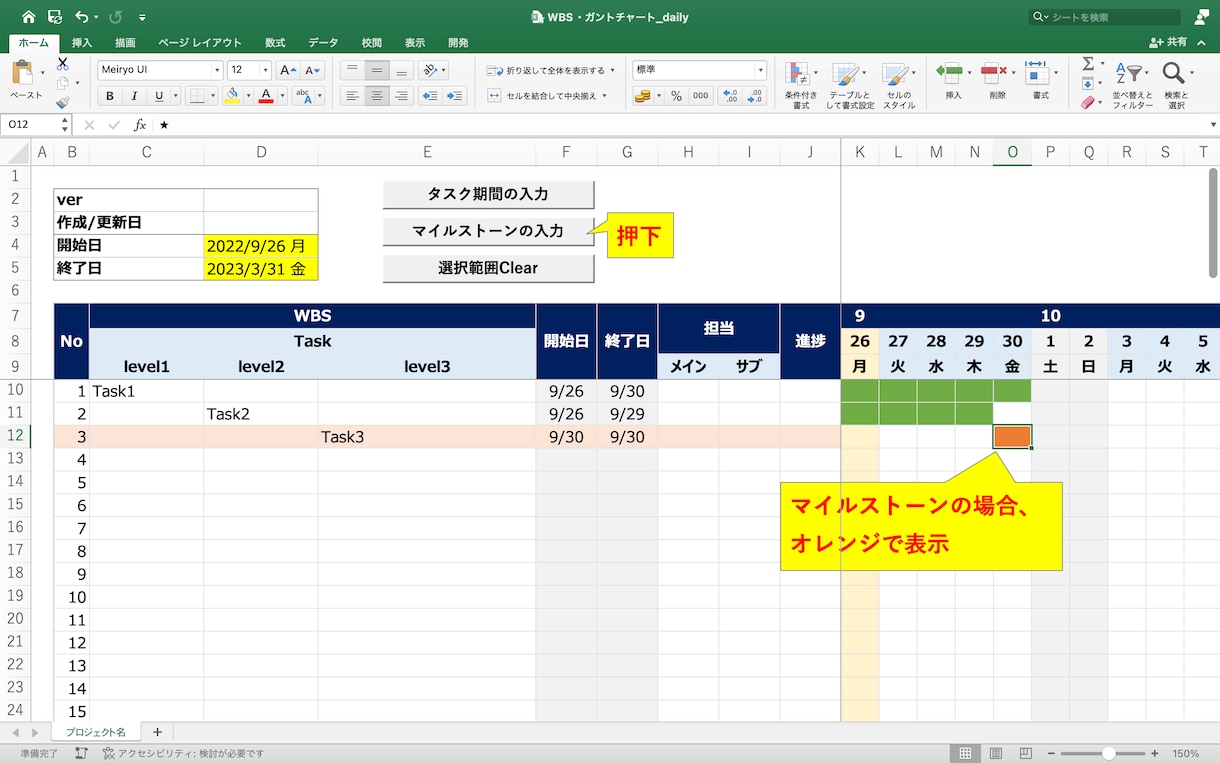This screenshot has height=763, width=1220.
Task: Add a new sheet with plus button
Action: pyautogui.click(x=157, y=732)
